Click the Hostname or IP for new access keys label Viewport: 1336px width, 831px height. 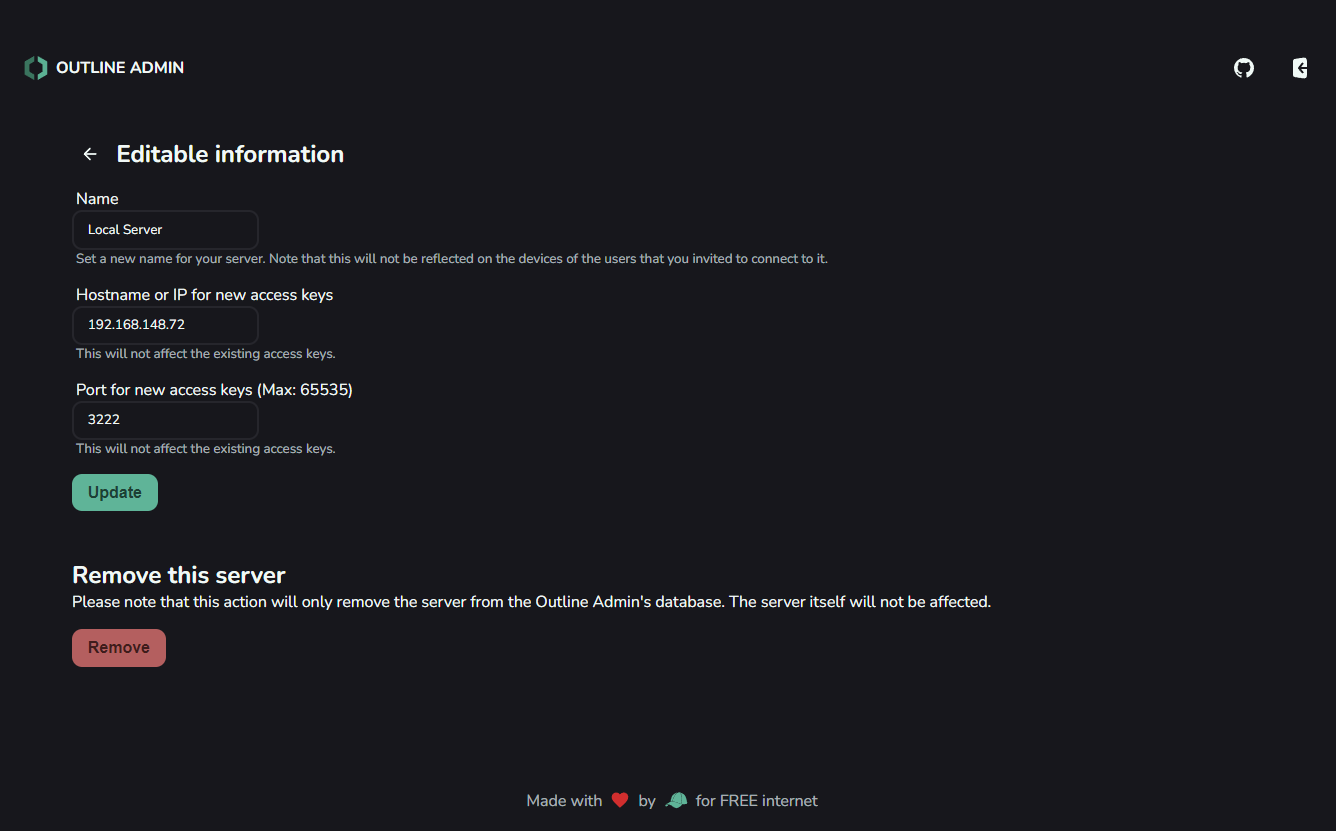click(205, 295)
